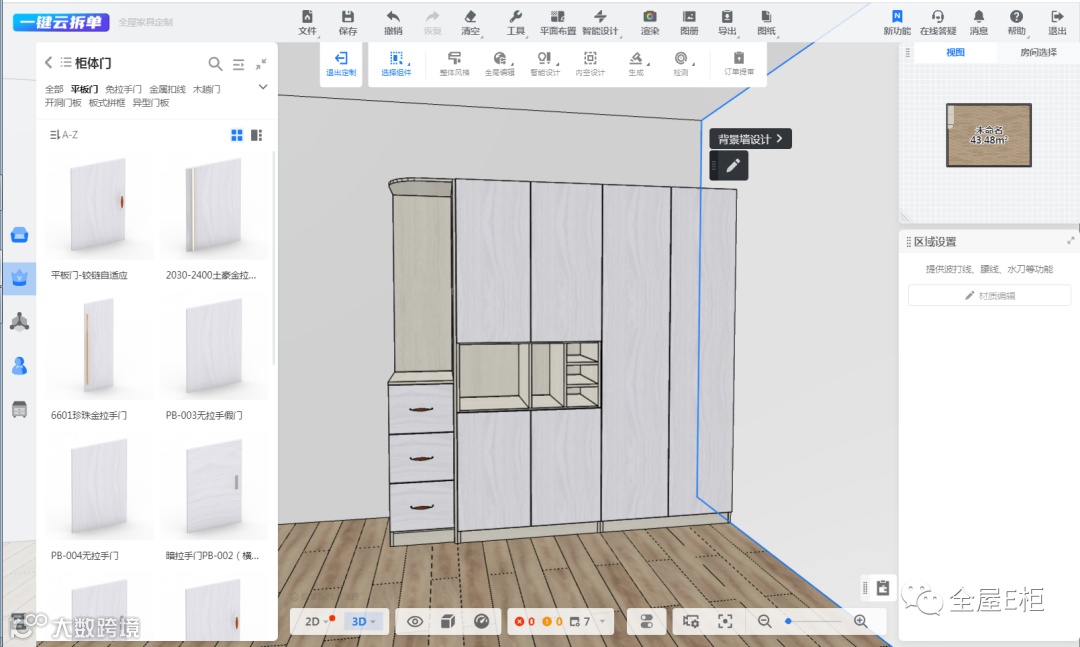Click the search magnifier in 柜体门 panel
The height and width of the screenshot is (647, 1080).
click(215, 63)
